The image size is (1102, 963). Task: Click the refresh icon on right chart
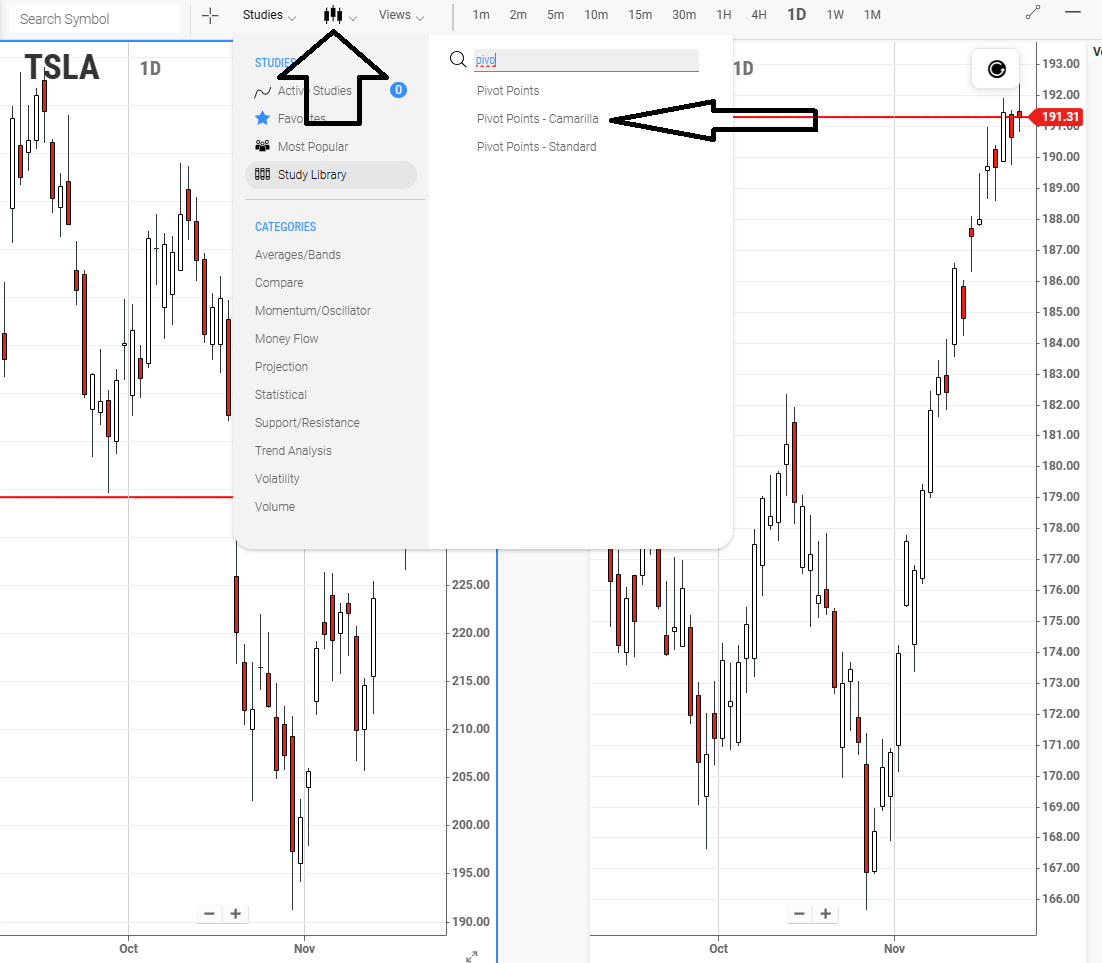tap(996, 69)
